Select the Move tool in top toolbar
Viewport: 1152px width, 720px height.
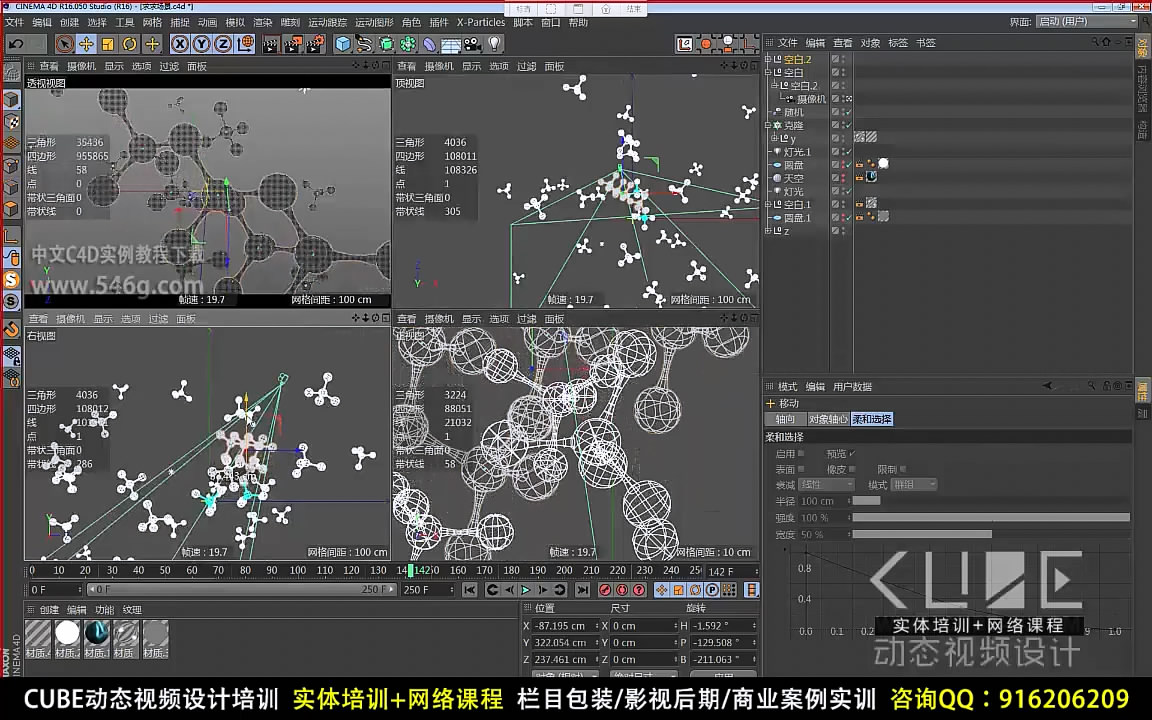click(x=86, y=44)
